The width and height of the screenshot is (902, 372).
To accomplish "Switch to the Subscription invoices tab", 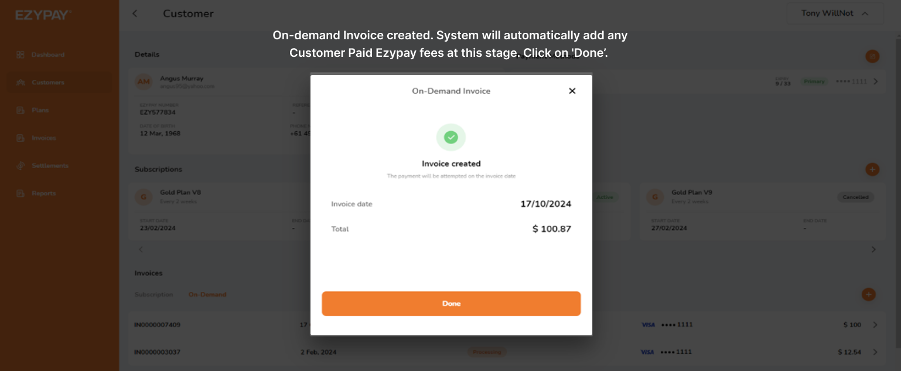I will 154,294.
